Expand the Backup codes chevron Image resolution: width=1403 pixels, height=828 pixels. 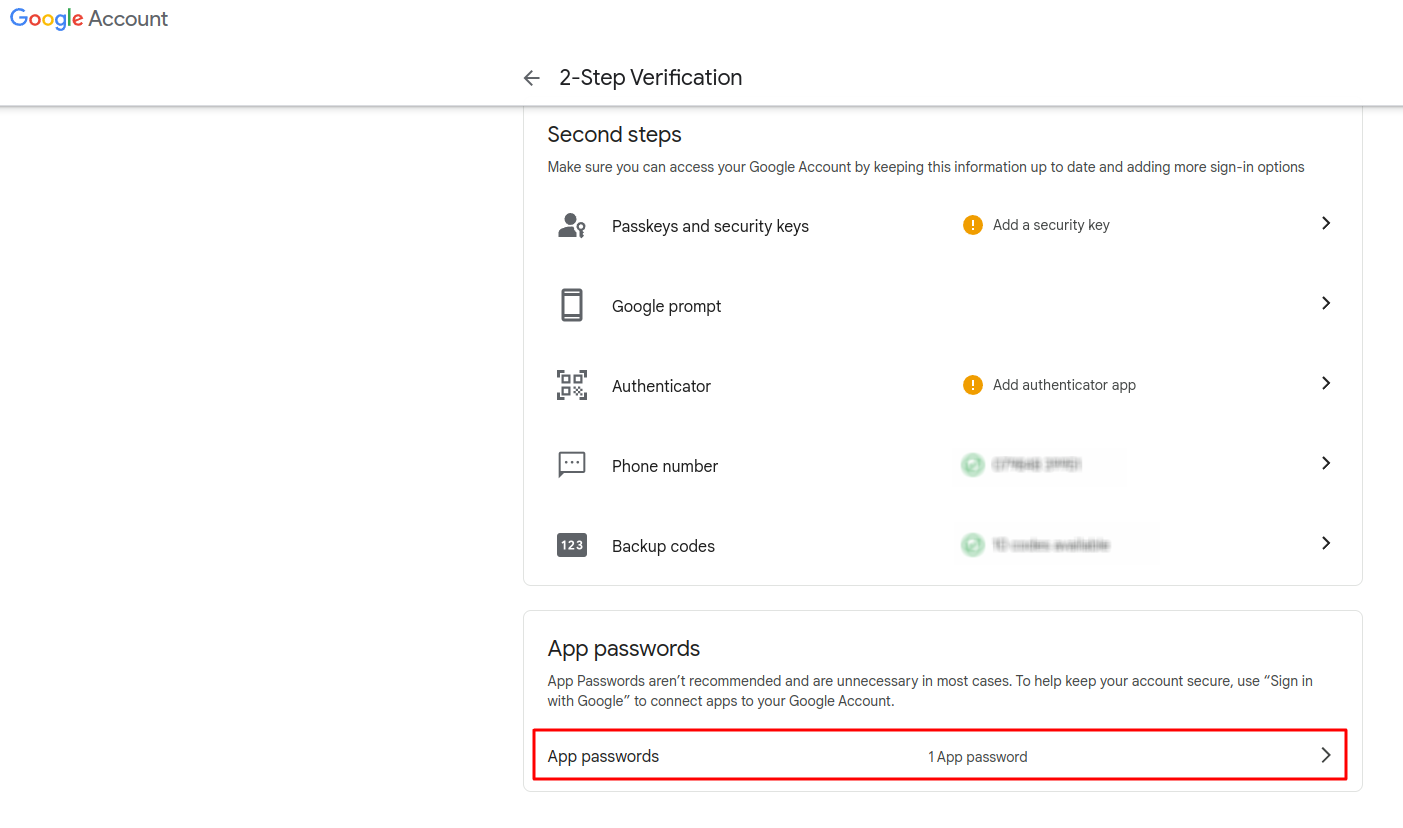1325,543
